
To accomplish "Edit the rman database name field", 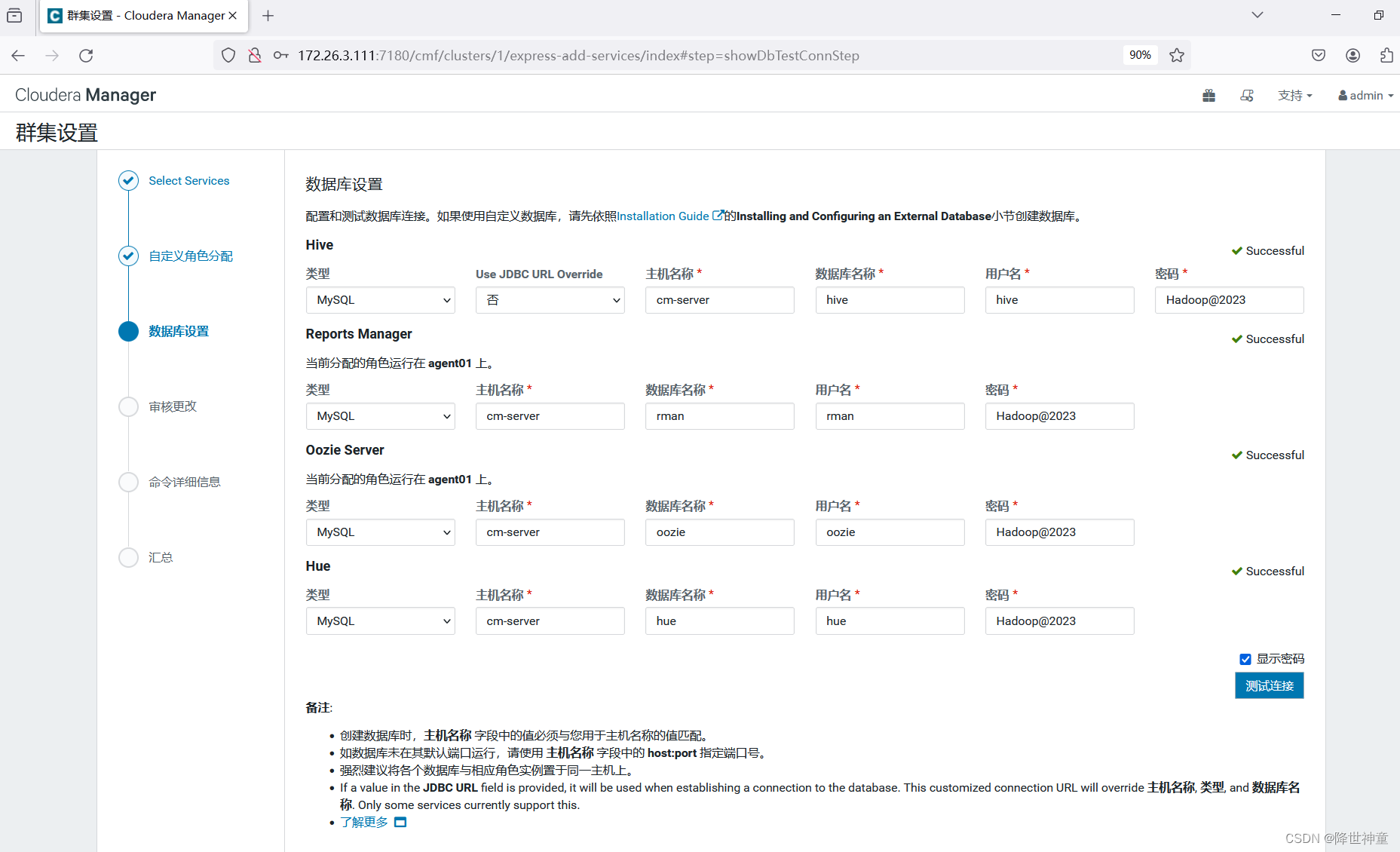I will tap(720, 416).
